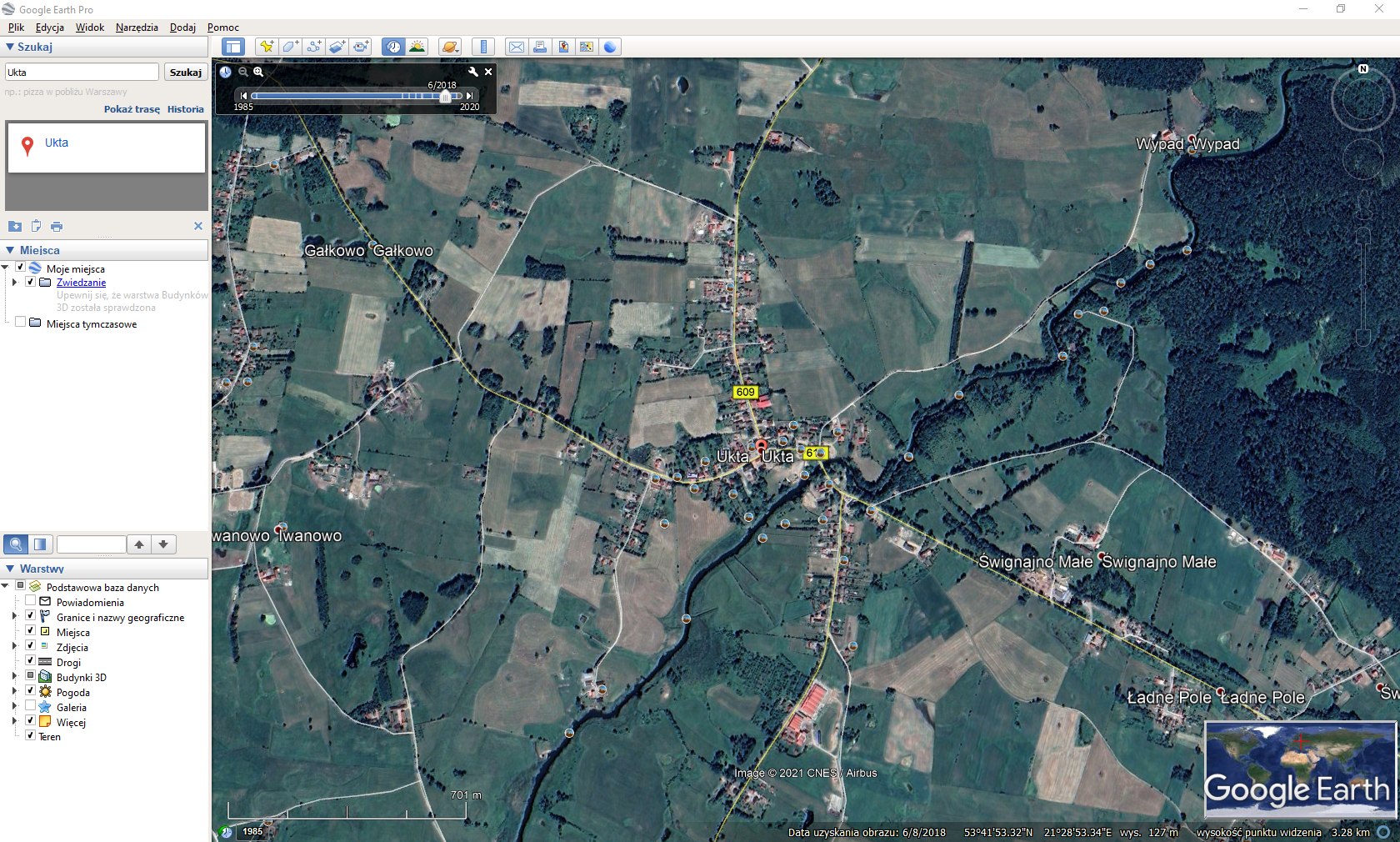Collapse the Warstwy panel
Image resolution: width=1400 pixels, height=842 pixels.
[10, 569]
